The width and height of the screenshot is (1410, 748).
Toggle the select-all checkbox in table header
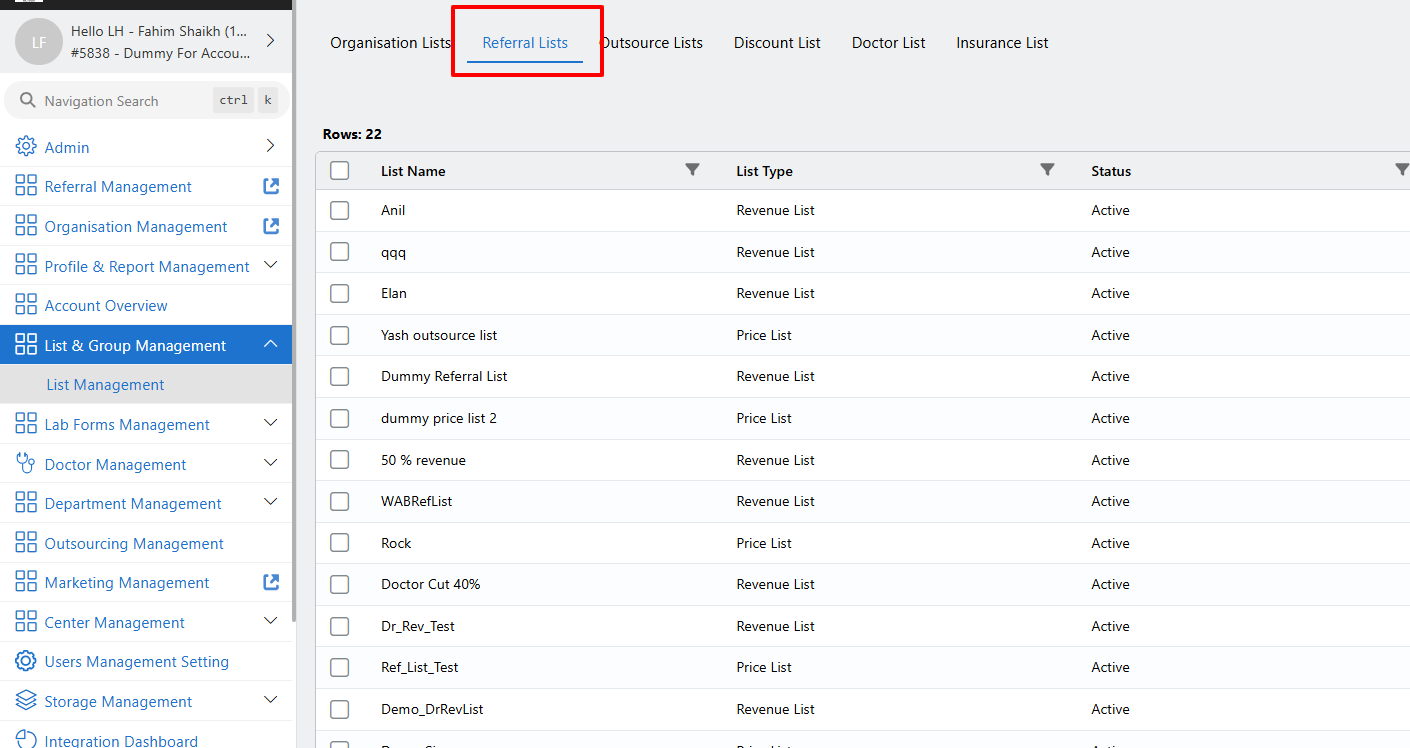340,171
